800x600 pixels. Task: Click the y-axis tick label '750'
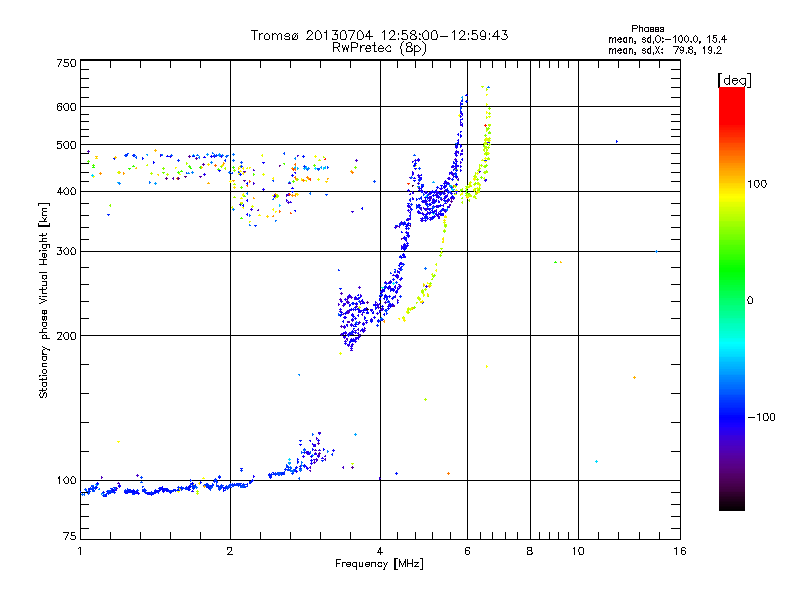pos(66,63)
